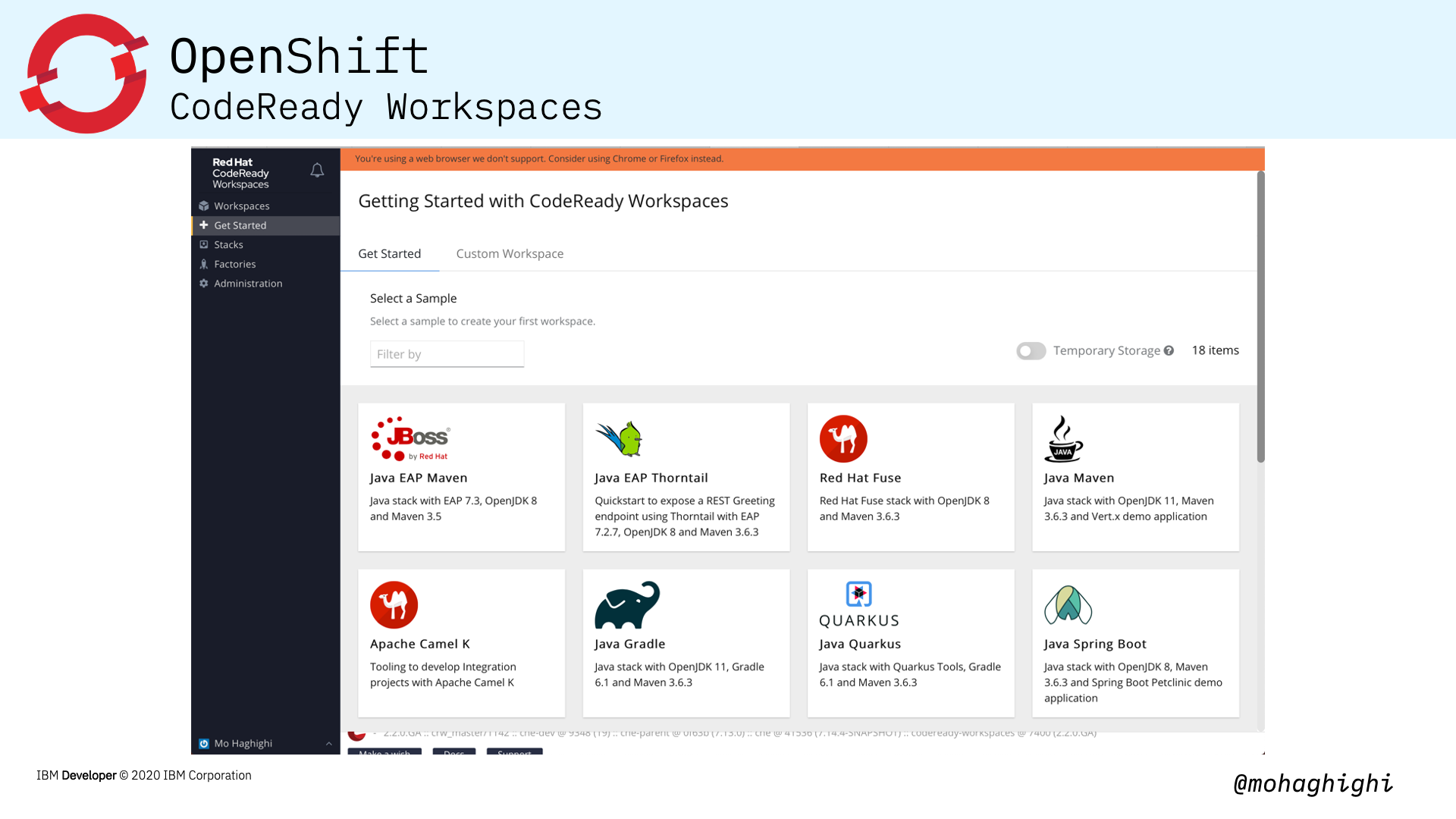Click the Mo Haghighi username label
The image size is (1456, 819).
click(x=243, y=743)
